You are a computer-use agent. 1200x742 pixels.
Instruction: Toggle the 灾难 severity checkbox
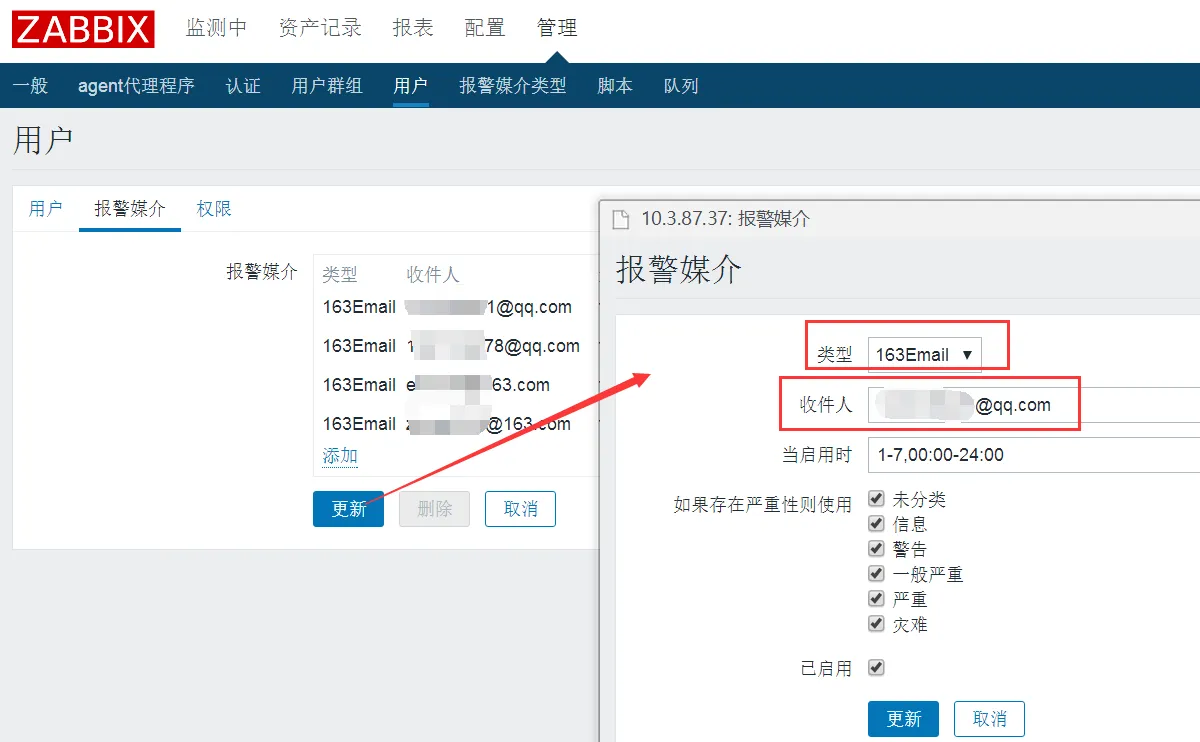click(877, 623)
